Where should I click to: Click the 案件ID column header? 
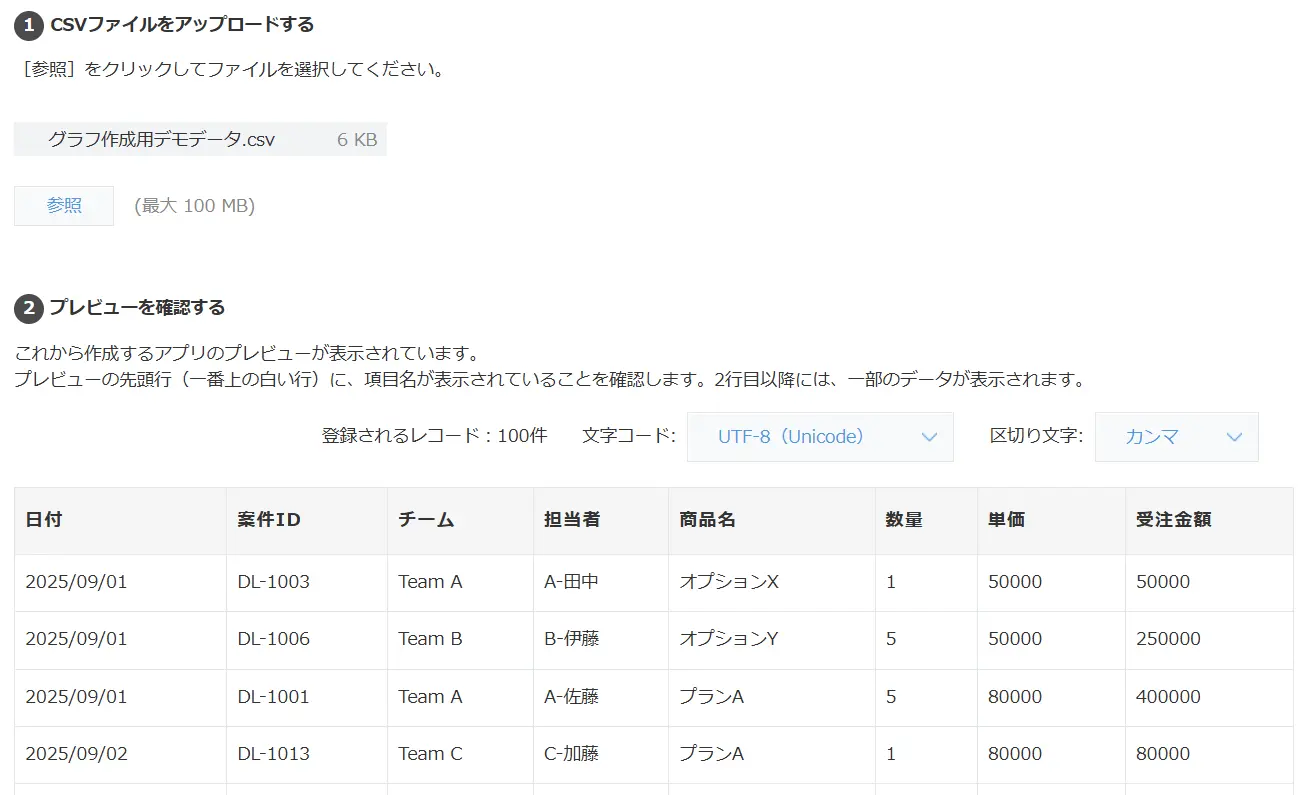click(x=269, y=520)
